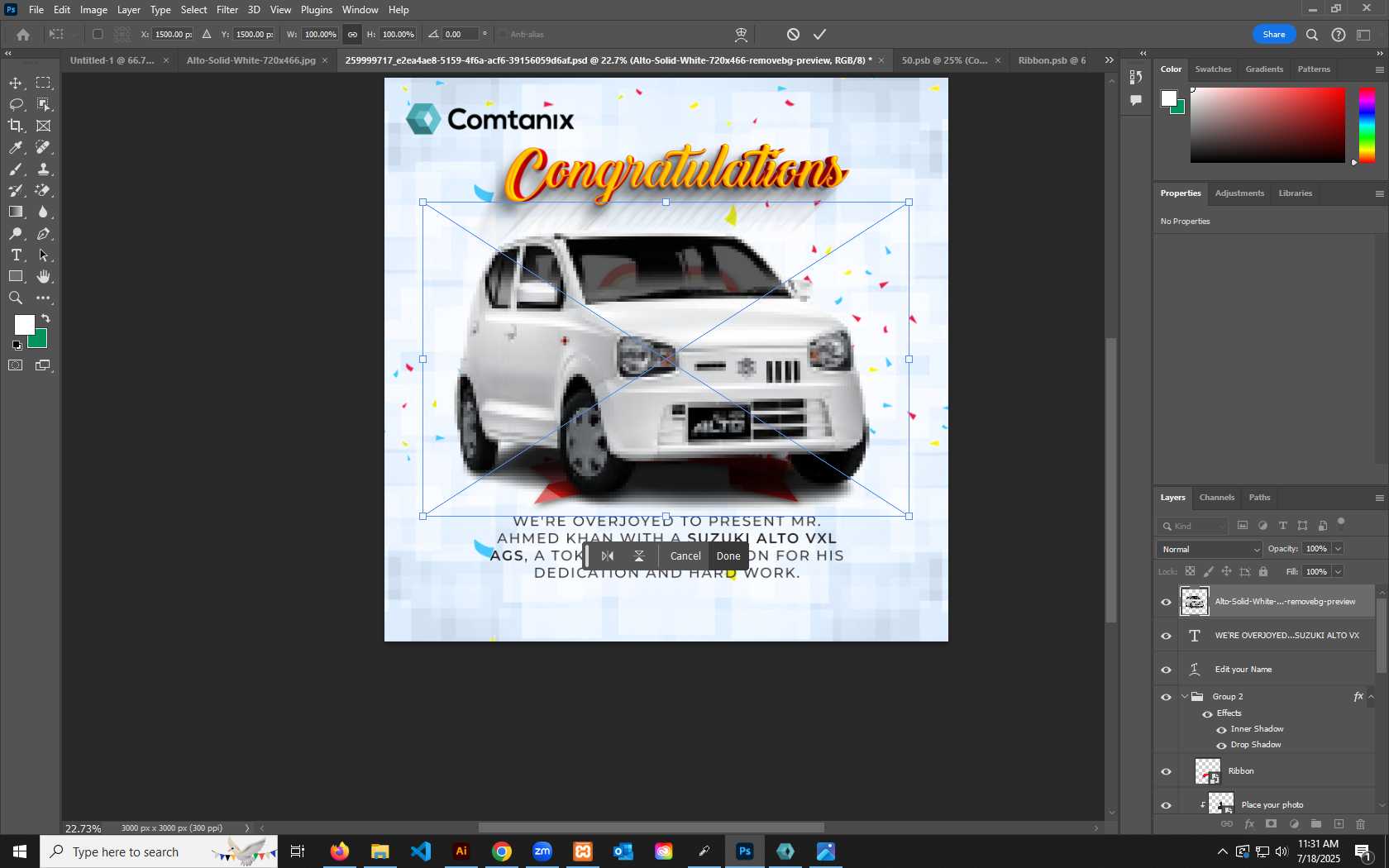Switch to the Channels tab
Screen dimensions: 1389x868
(x=1217, y=498)
